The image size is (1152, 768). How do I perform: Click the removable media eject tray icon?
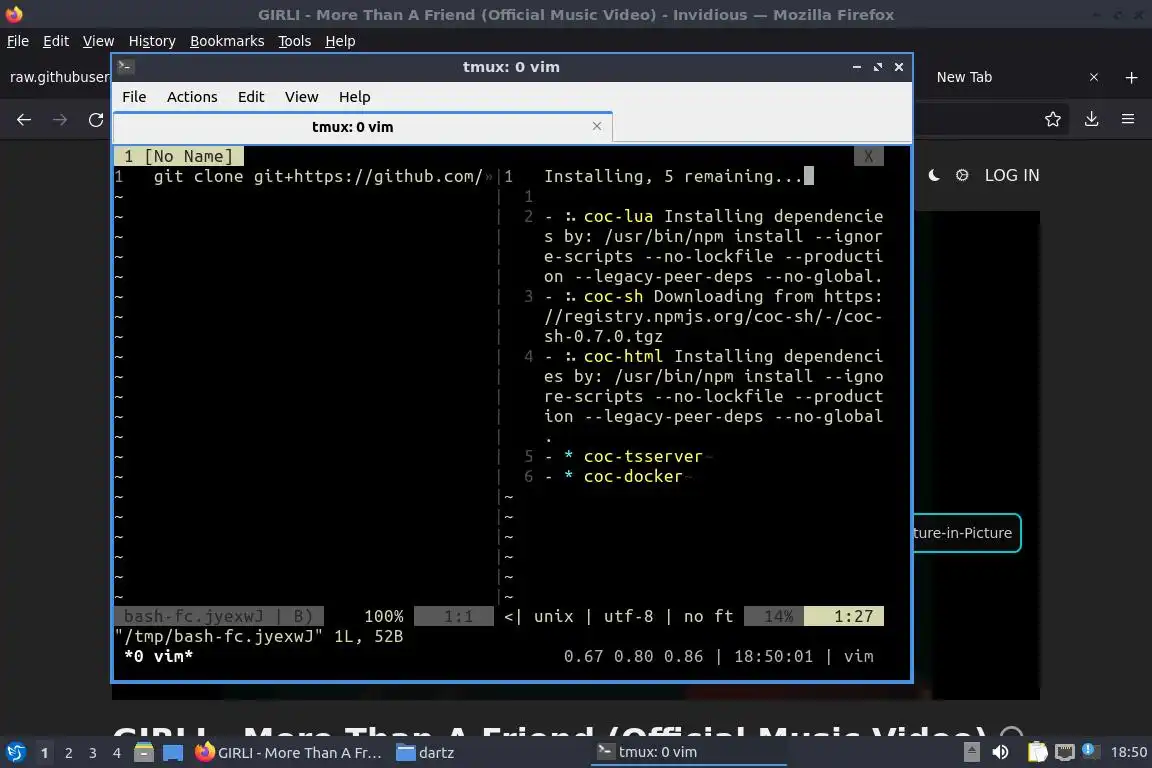point(971,752)
